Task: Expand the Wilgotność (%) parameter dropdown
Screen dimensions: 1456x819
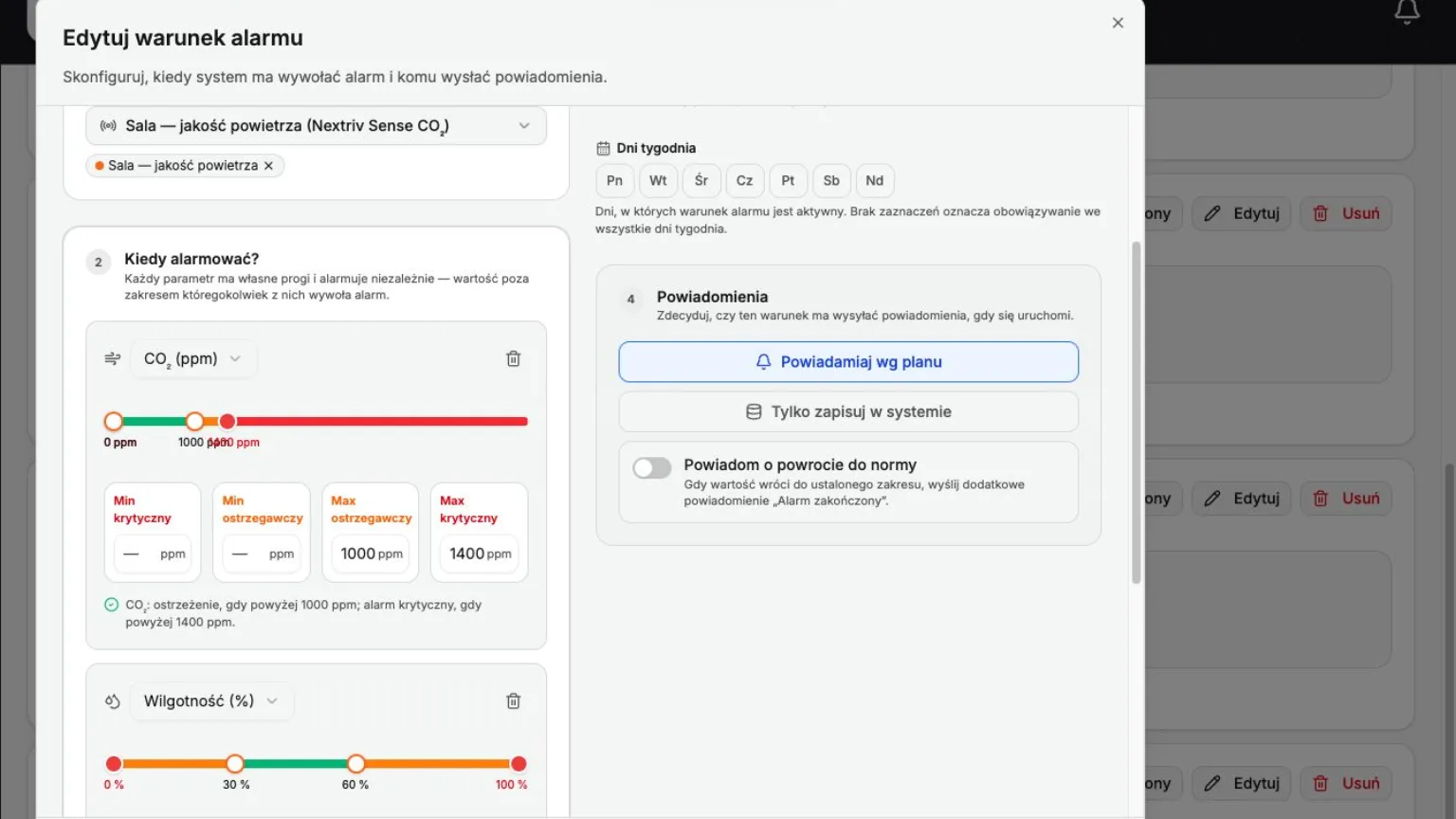Action: click(x=211, y=701)
